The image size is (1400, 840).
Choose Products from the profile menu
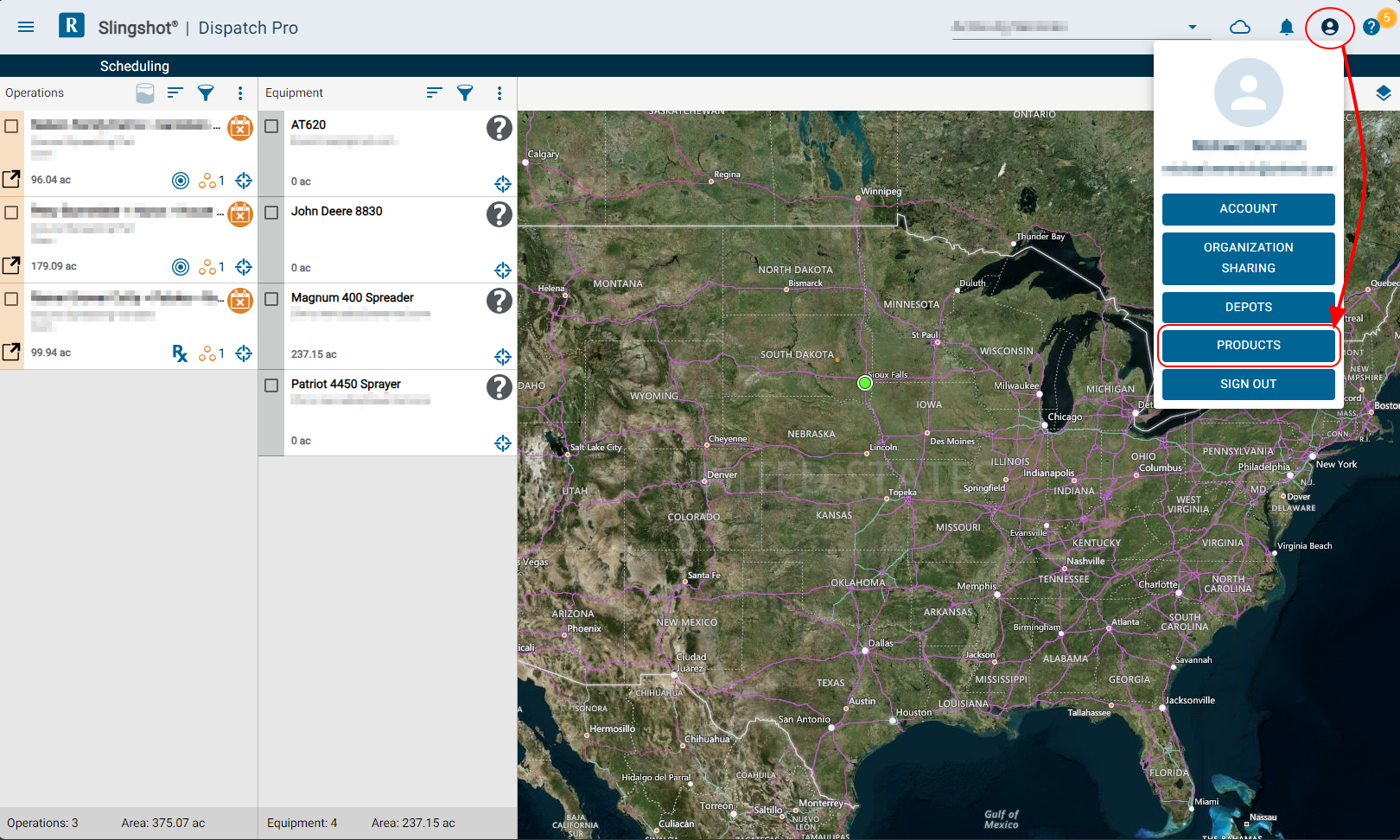tap(1248, 345)
